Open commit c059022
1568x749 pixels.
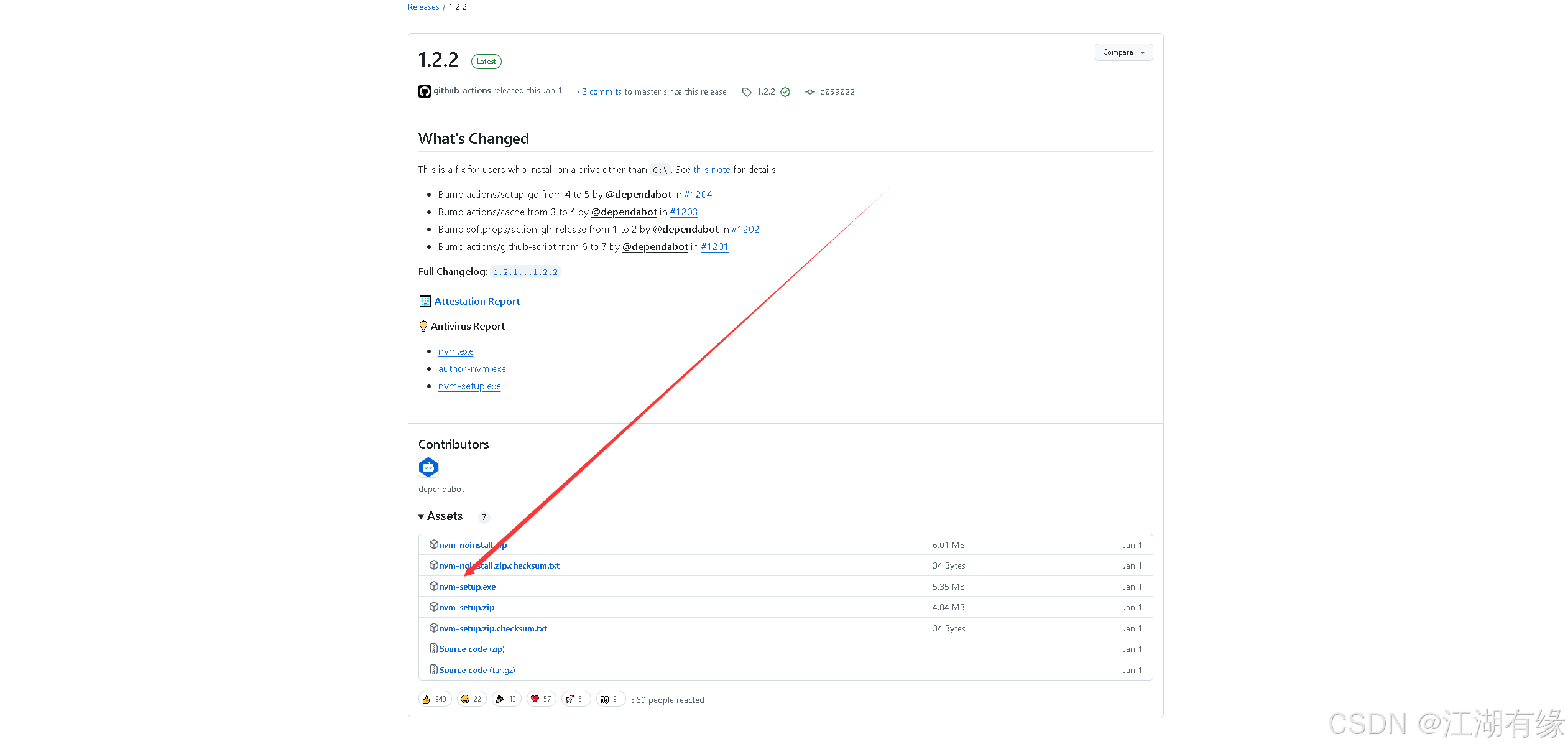pyautogui.click(x=837, y=92)
